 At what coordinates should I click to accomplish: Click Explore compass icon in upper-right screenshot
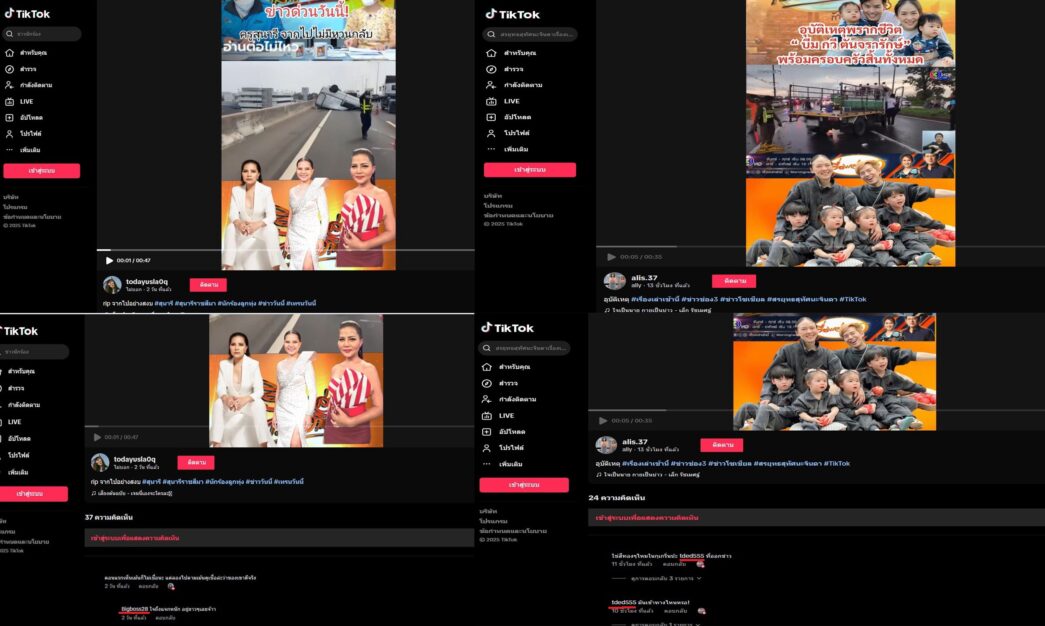[491, 69]
